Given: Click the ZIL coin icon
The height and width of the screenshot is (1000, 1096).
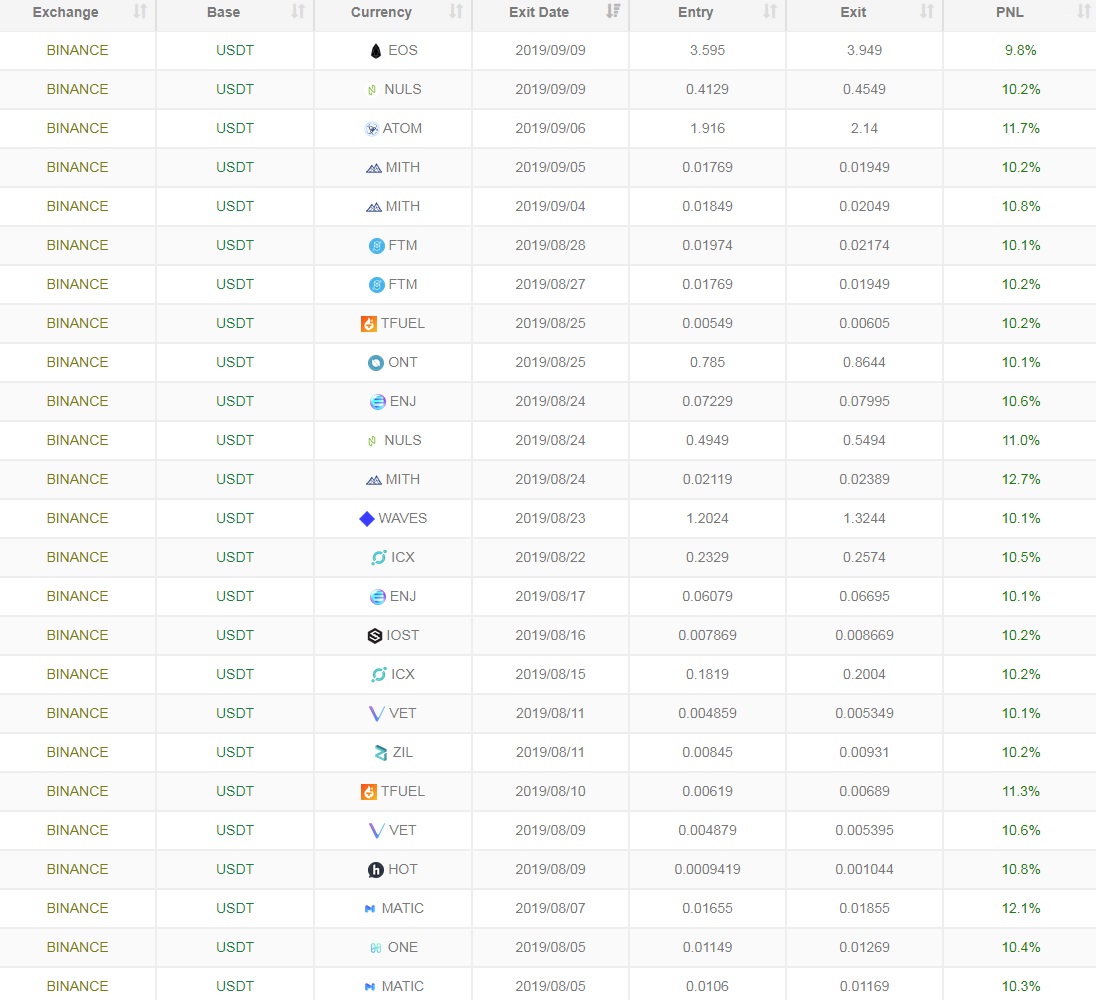Looking at the screenshot, I should [381, 753].
